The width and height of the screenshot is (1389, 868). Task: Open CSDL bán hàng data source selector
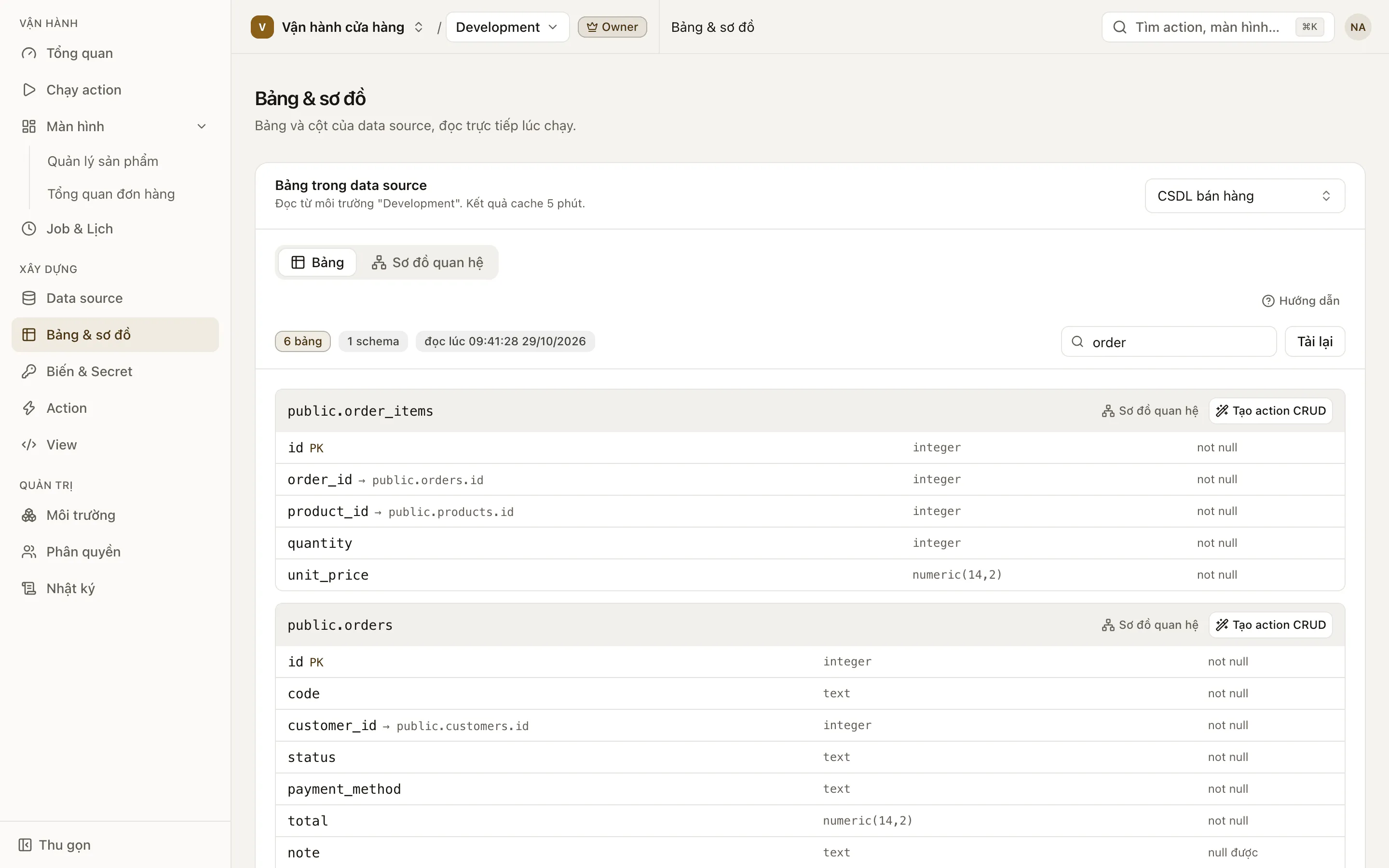[x=1244, y=196]
